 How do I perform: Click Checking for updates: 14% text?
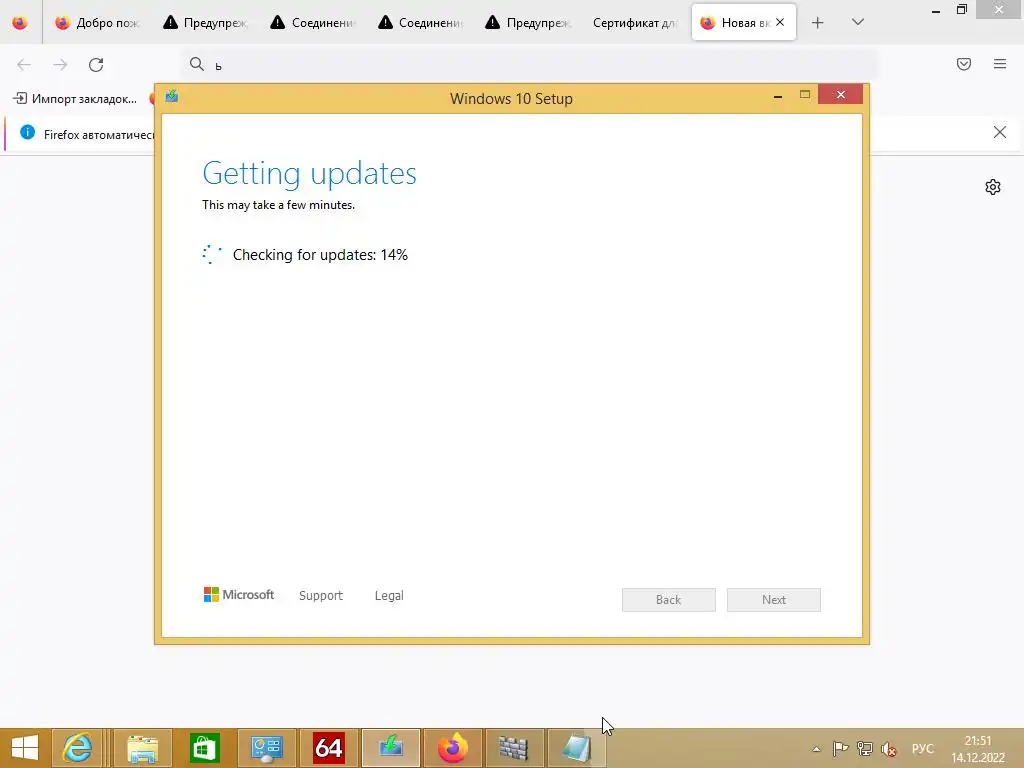click(320, 255)
